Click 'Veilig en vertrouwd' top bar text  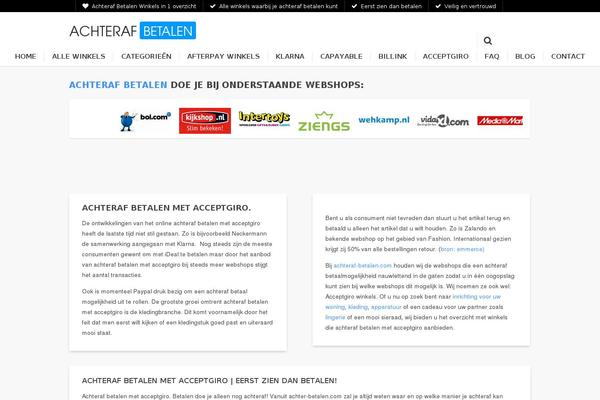pyautogui.click(x=470, y=6)
